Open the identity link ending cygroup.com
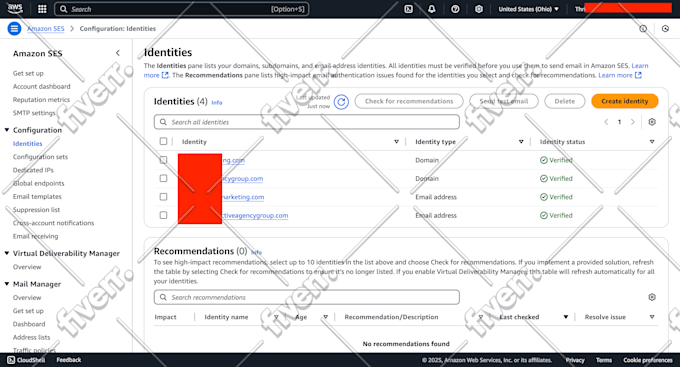Screen dimensions: 680x367 coord(242,178)
